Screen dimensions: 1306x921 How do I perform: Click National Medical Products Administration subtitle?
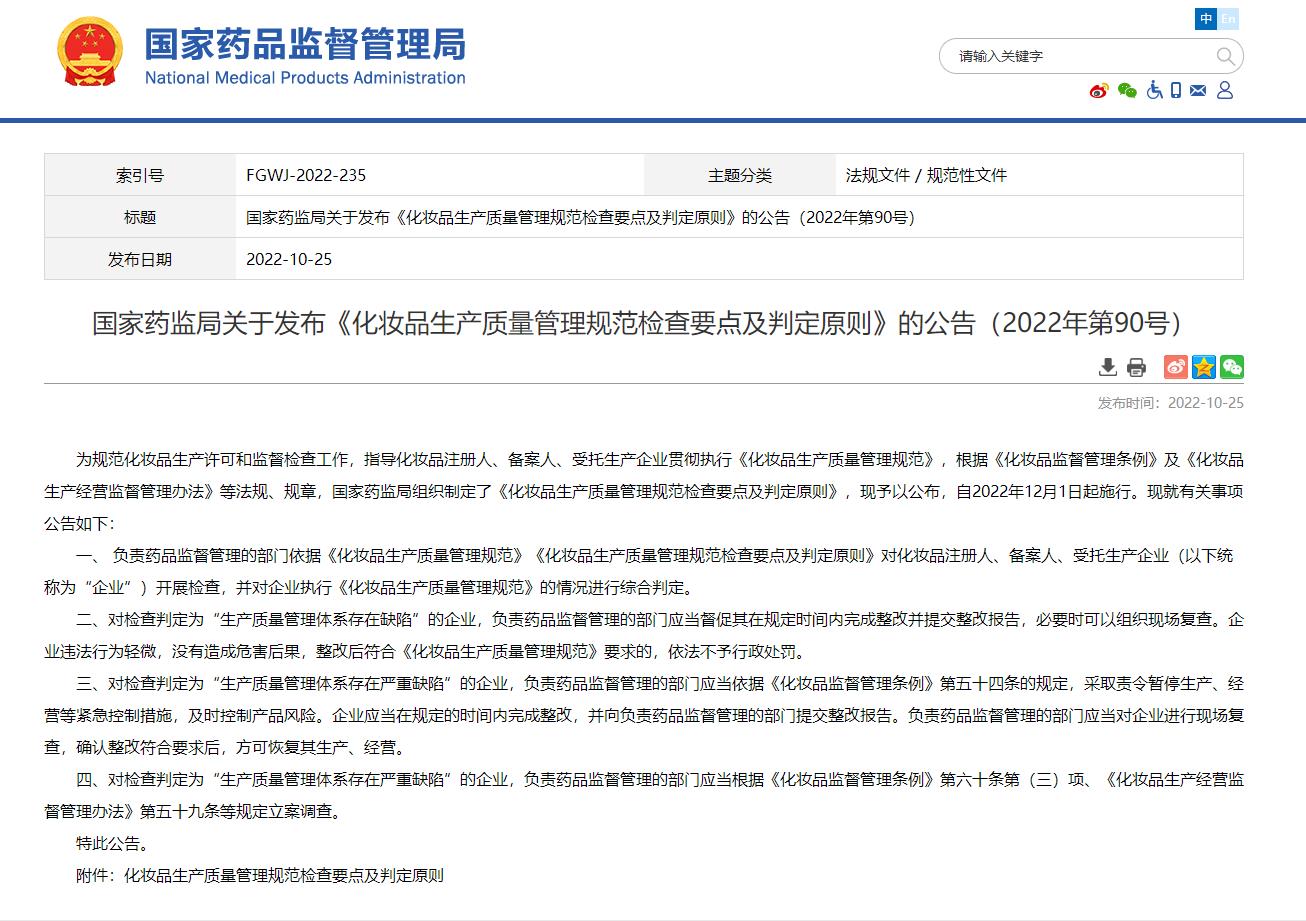pos(305,78)
